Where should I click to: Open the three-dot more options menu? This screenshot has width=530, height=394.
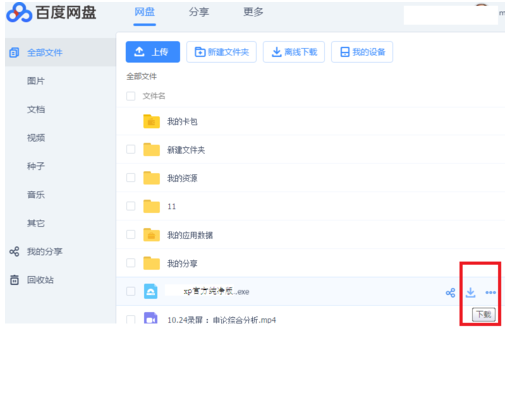pos(490,293)
